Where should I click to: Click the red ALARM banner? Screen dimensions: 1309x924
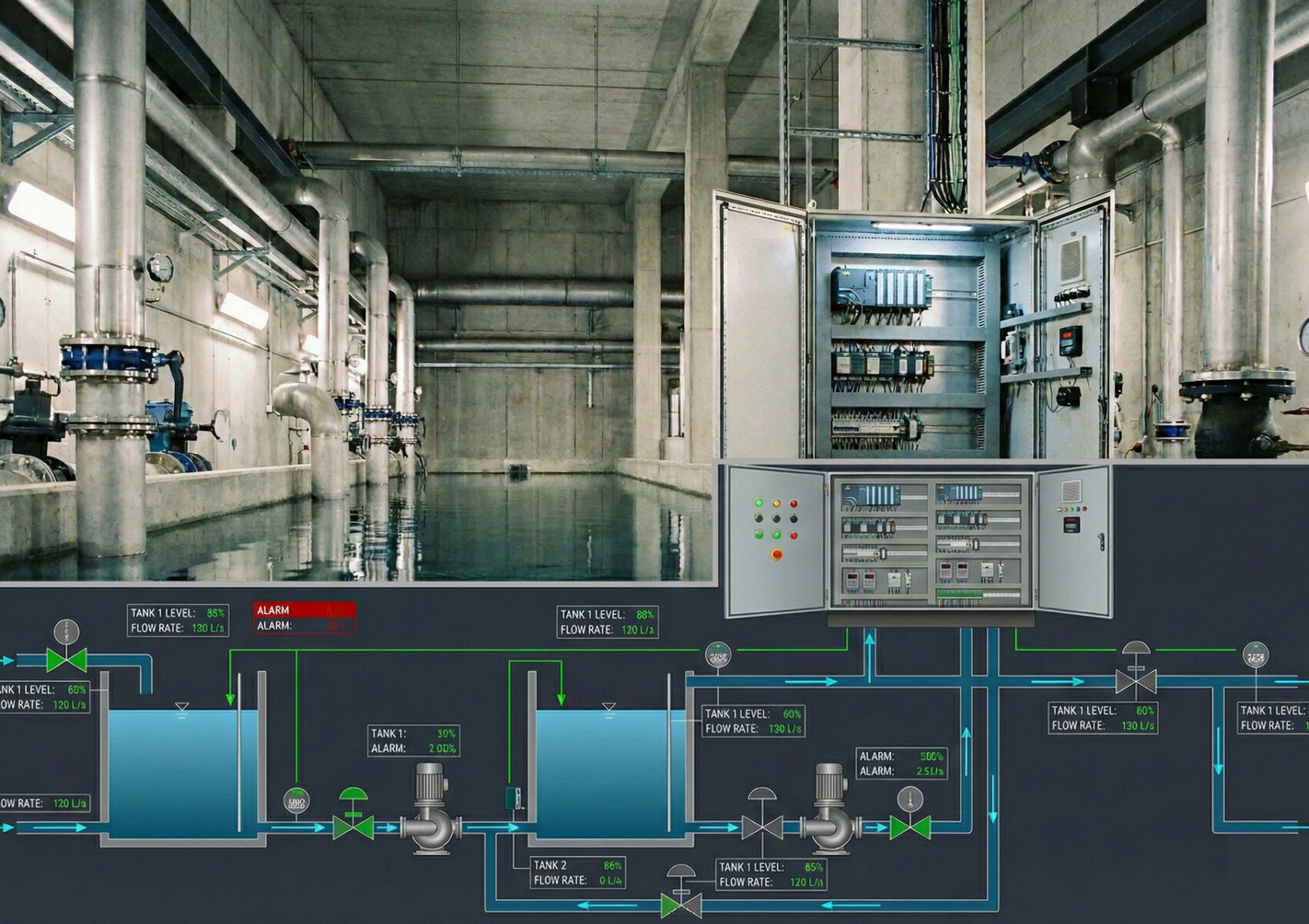pos(305,610)
